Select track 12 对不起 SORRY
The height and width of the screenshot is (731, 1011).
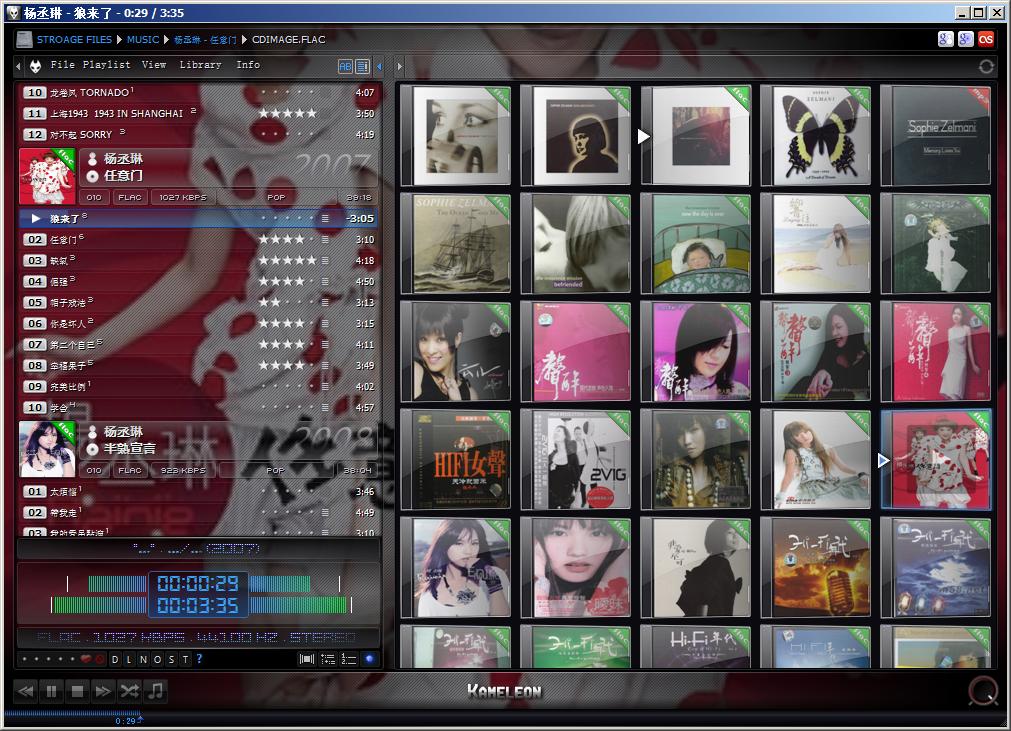[x=199, y=135]
